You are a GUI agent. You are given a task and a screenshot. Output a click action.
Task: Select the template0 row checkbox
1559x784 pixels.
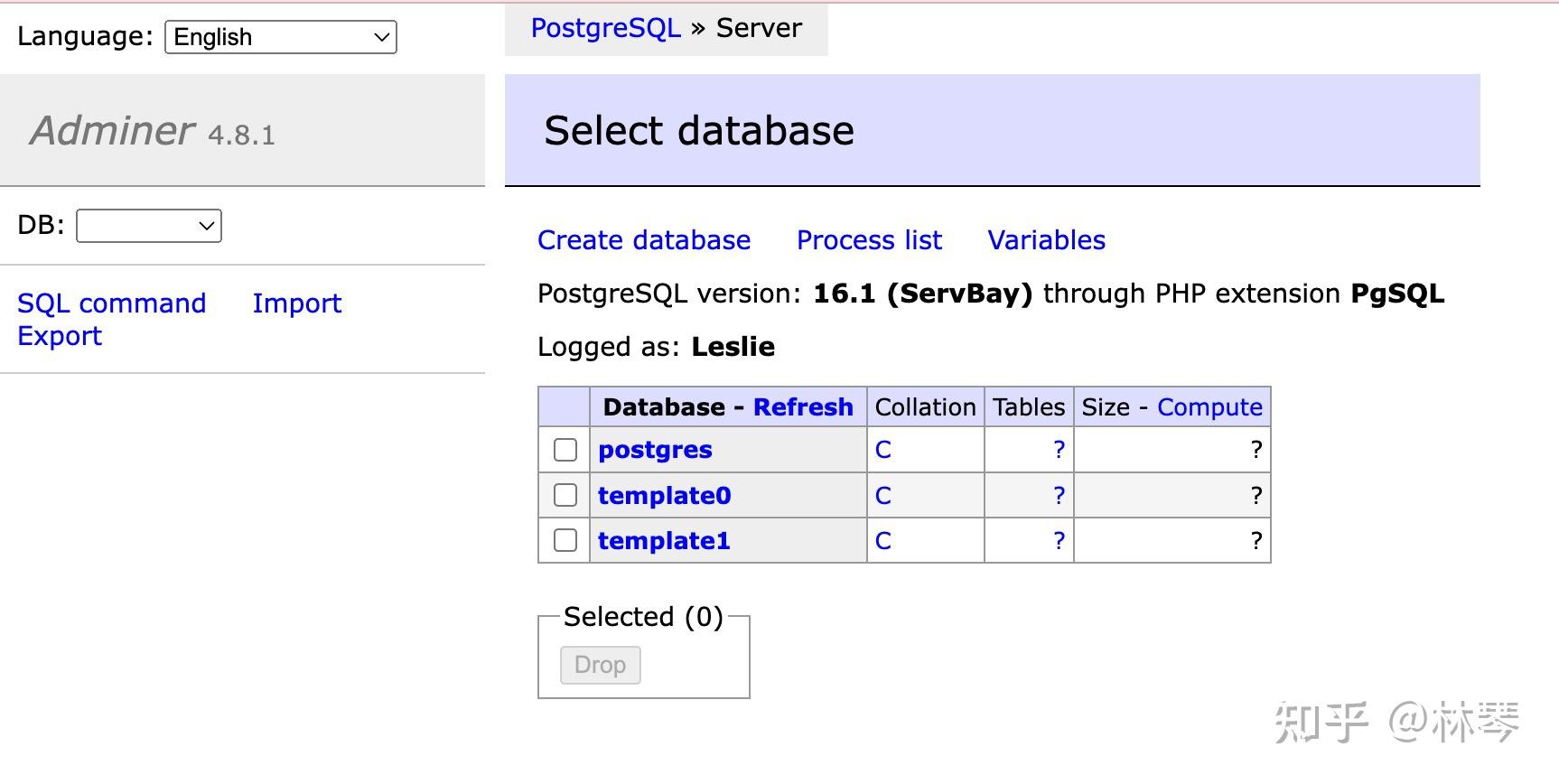tap(565, 495)
